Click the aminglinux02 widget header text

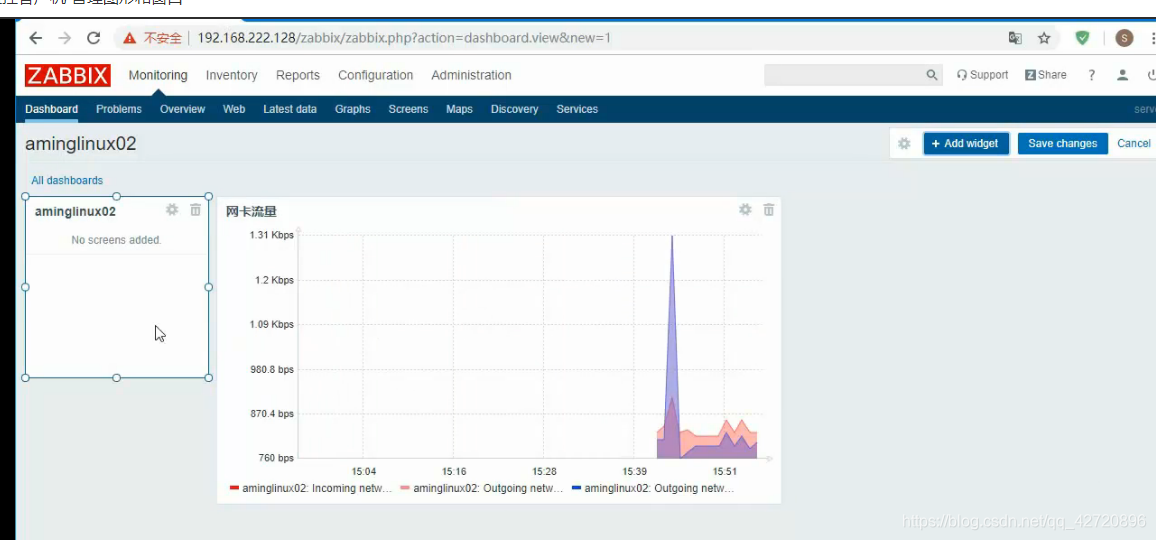click(75, 212)
